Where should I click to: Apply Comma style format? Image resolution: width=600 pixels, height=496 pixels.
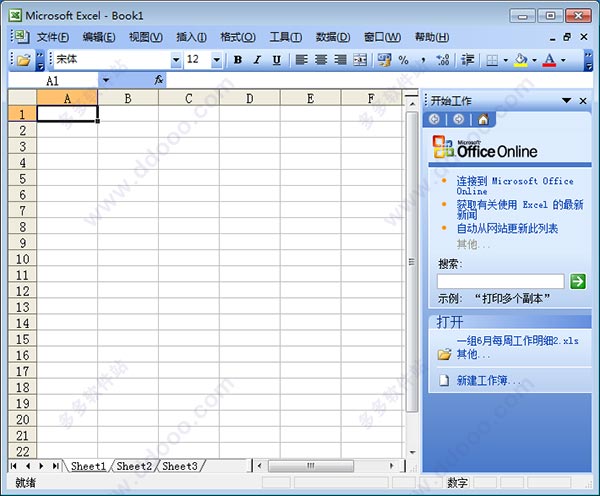423,60
